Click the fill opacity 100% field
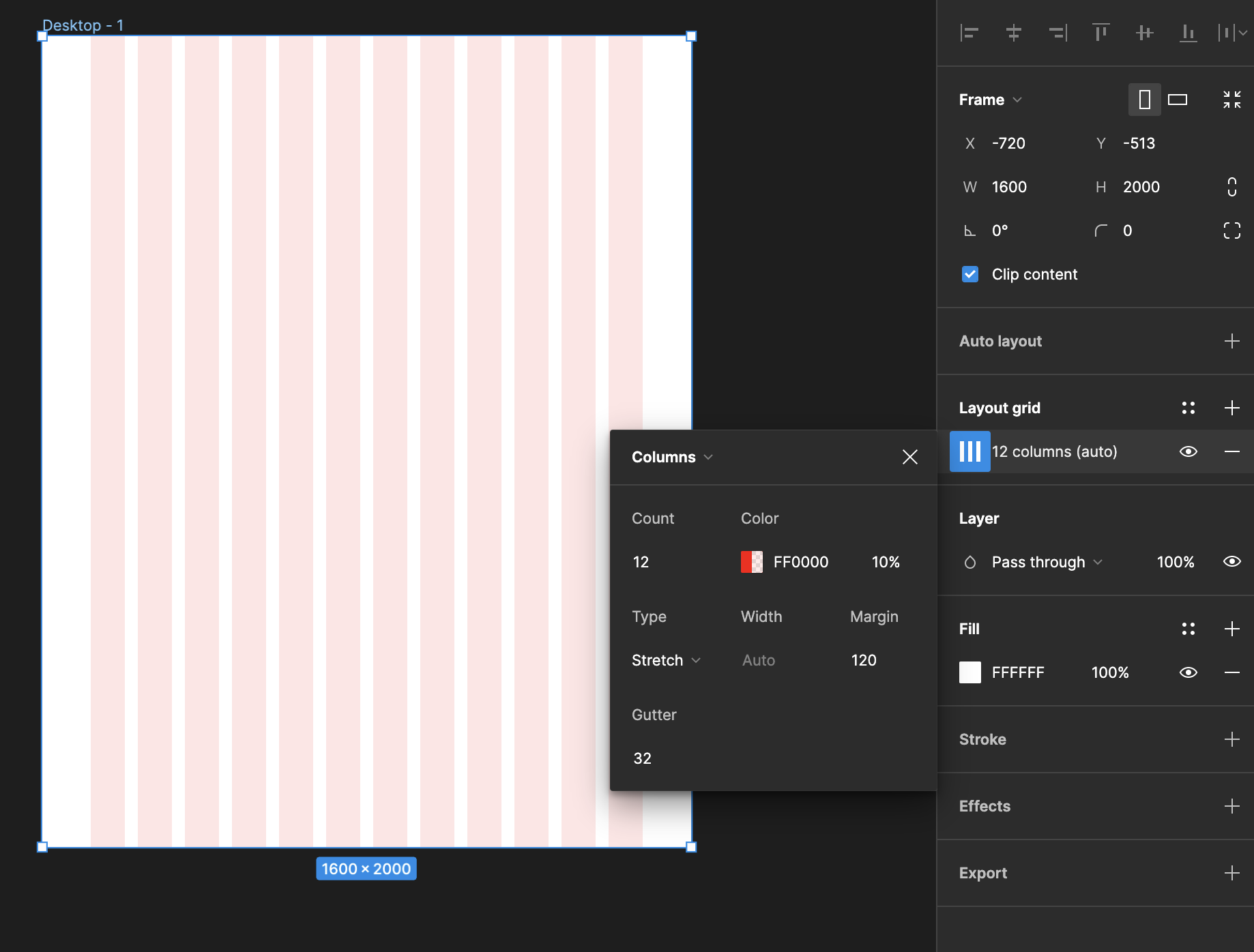 point(1110,672)
